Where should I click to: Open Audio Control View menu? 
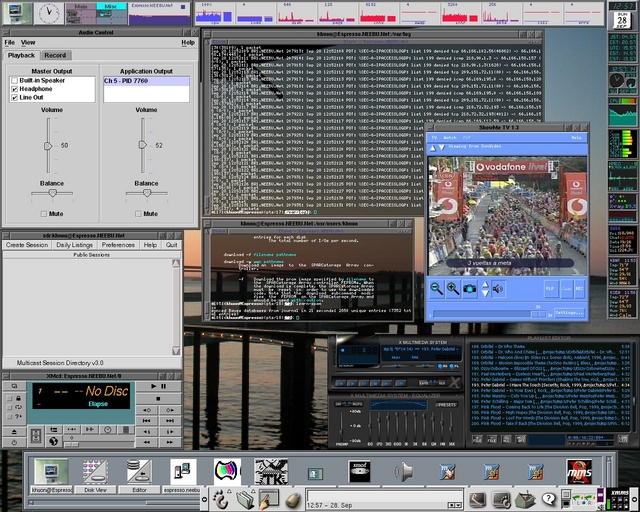28,42
